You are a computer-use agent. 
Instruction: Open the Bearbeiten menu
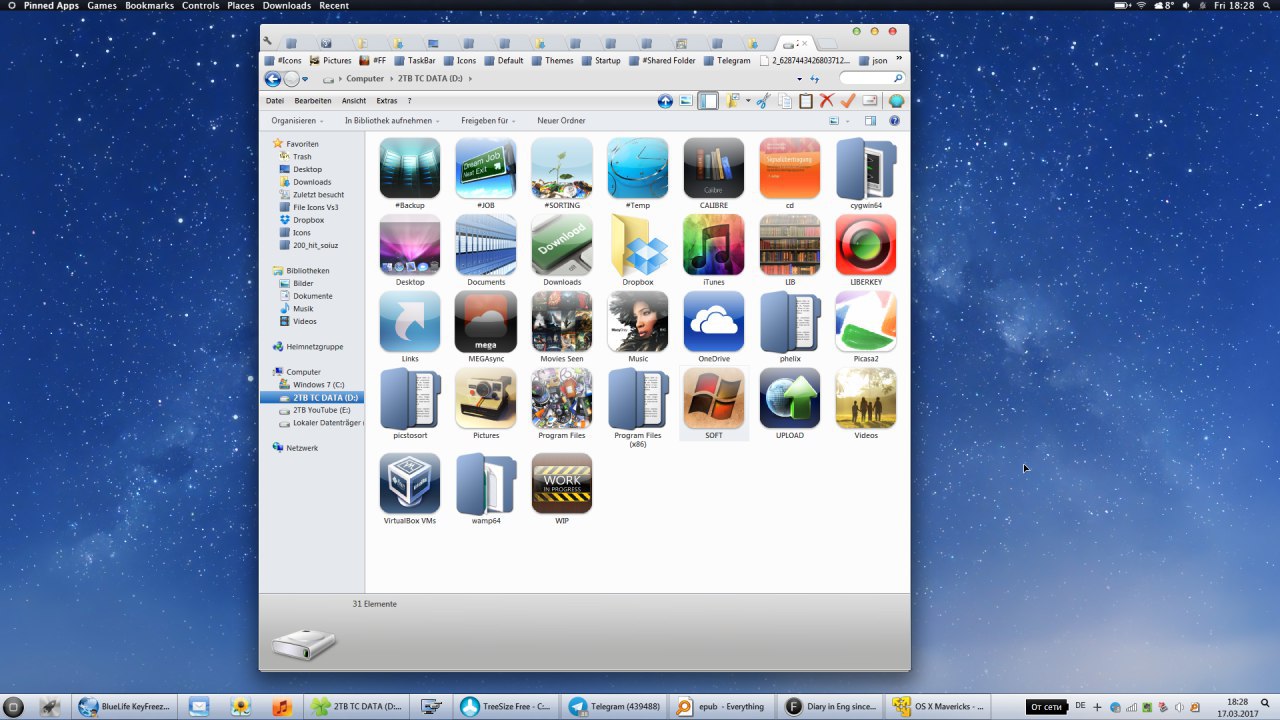click(x=313, y=101)
